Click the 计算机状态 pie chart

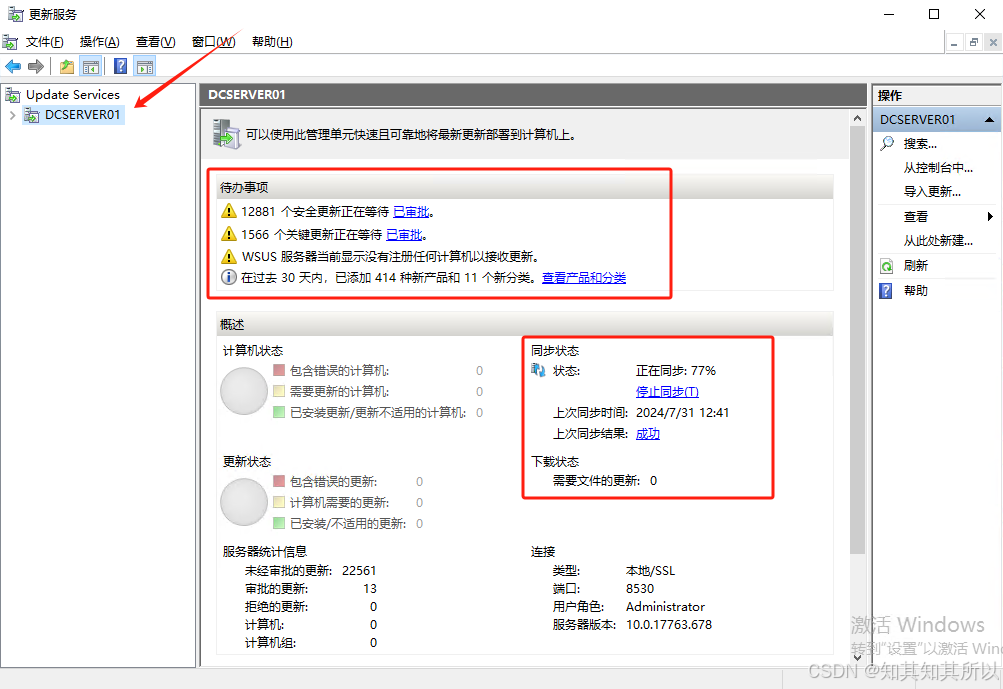pos(244,391)
